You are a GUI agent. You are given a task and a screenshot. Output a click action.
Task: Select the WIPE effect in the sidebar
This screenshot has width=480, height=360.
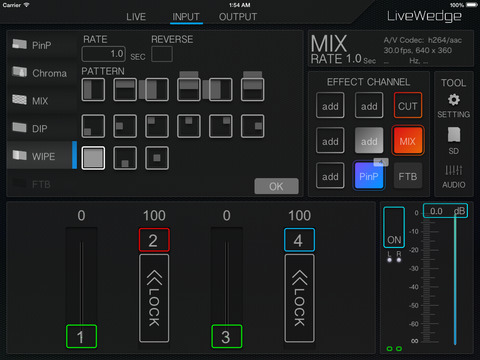(x=42, y=156)
